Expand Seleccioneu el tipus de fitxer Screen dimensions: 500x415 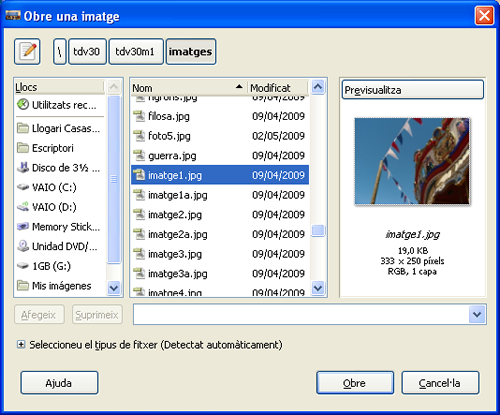click(21, 345)
